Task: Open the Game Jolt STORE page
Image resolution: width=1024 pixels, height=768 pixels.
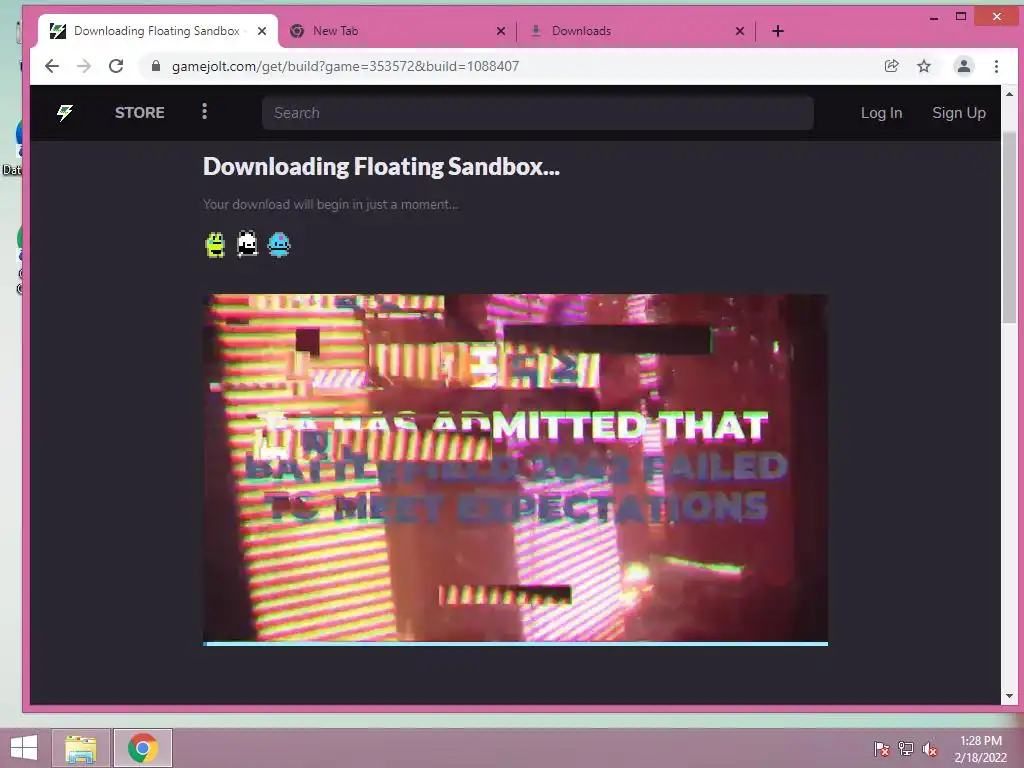Action: 140,112
